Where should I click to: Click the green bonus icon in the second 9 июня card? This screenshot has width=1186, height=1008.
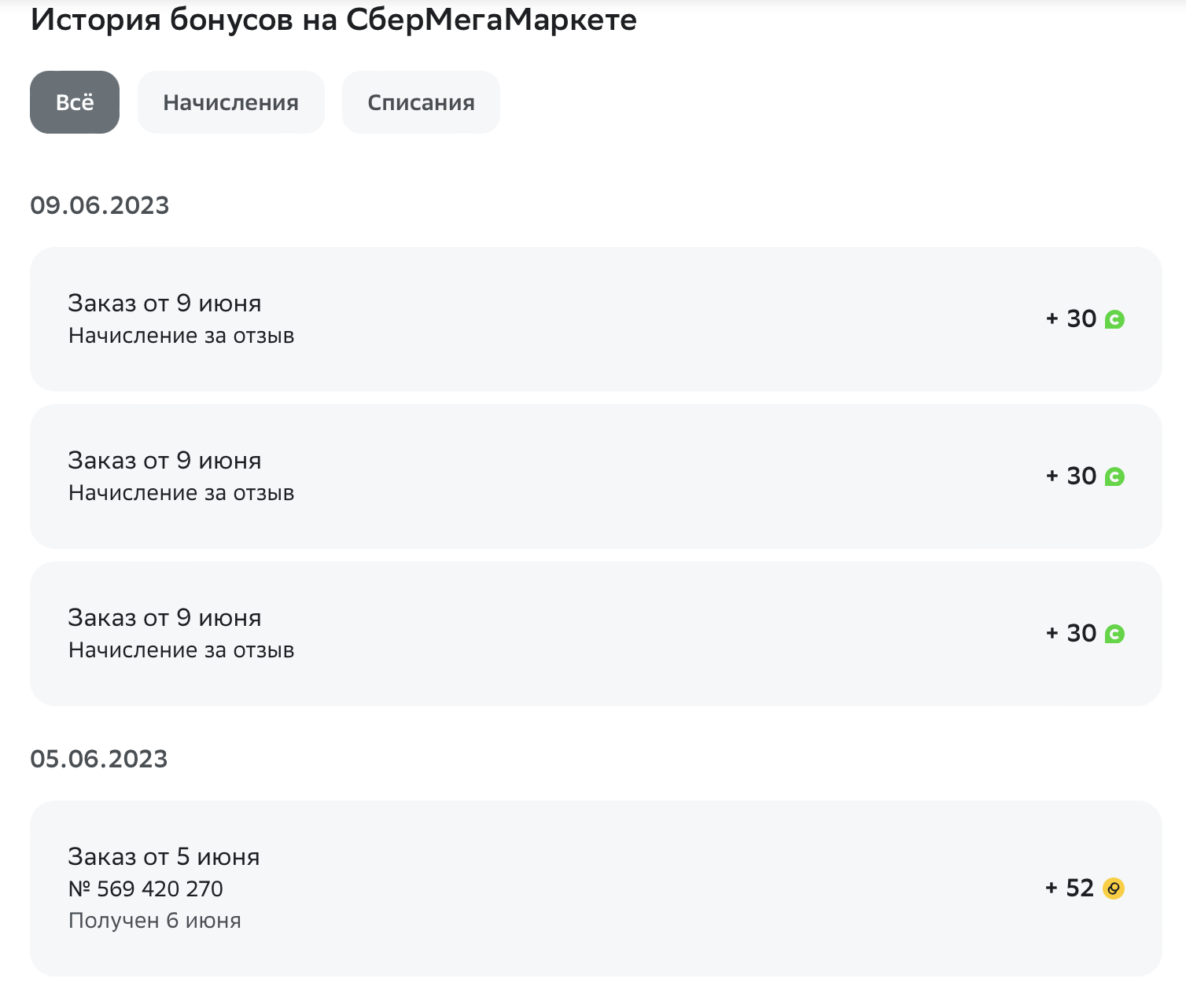click(x=1114, y=476)
